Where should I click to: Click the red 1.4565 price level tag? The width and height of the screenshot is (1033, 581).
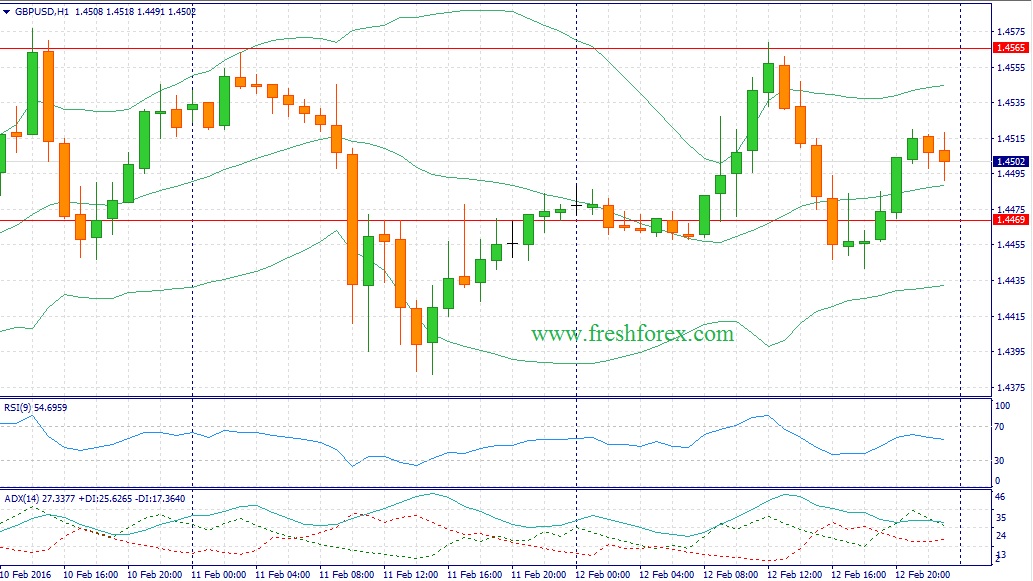(1008, 48)
